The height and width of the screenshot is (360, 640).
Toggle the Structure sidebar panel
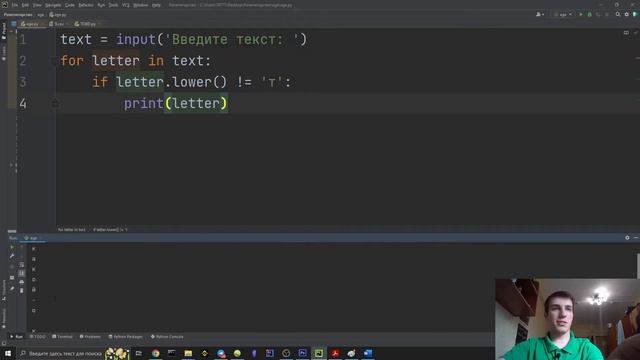coord(4,290)
